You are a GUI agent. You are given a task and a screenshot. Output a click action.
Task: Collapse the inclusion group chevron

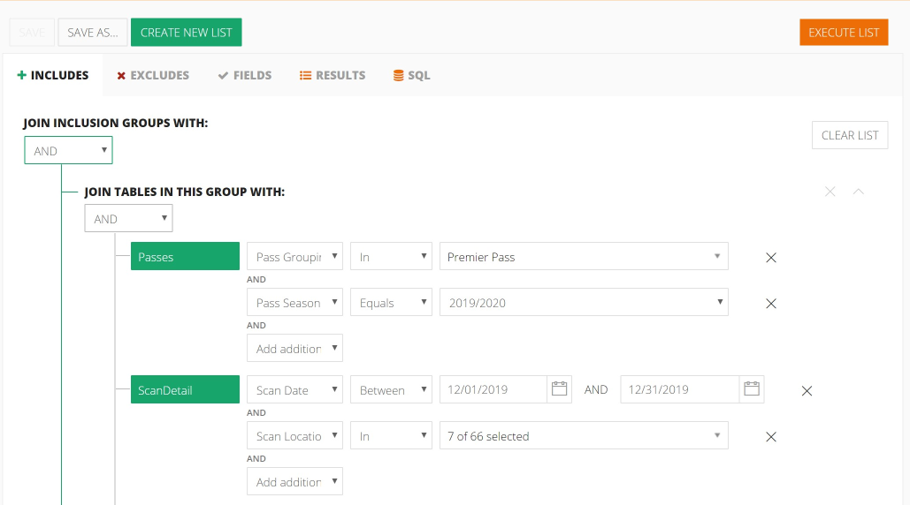[858, 192]
